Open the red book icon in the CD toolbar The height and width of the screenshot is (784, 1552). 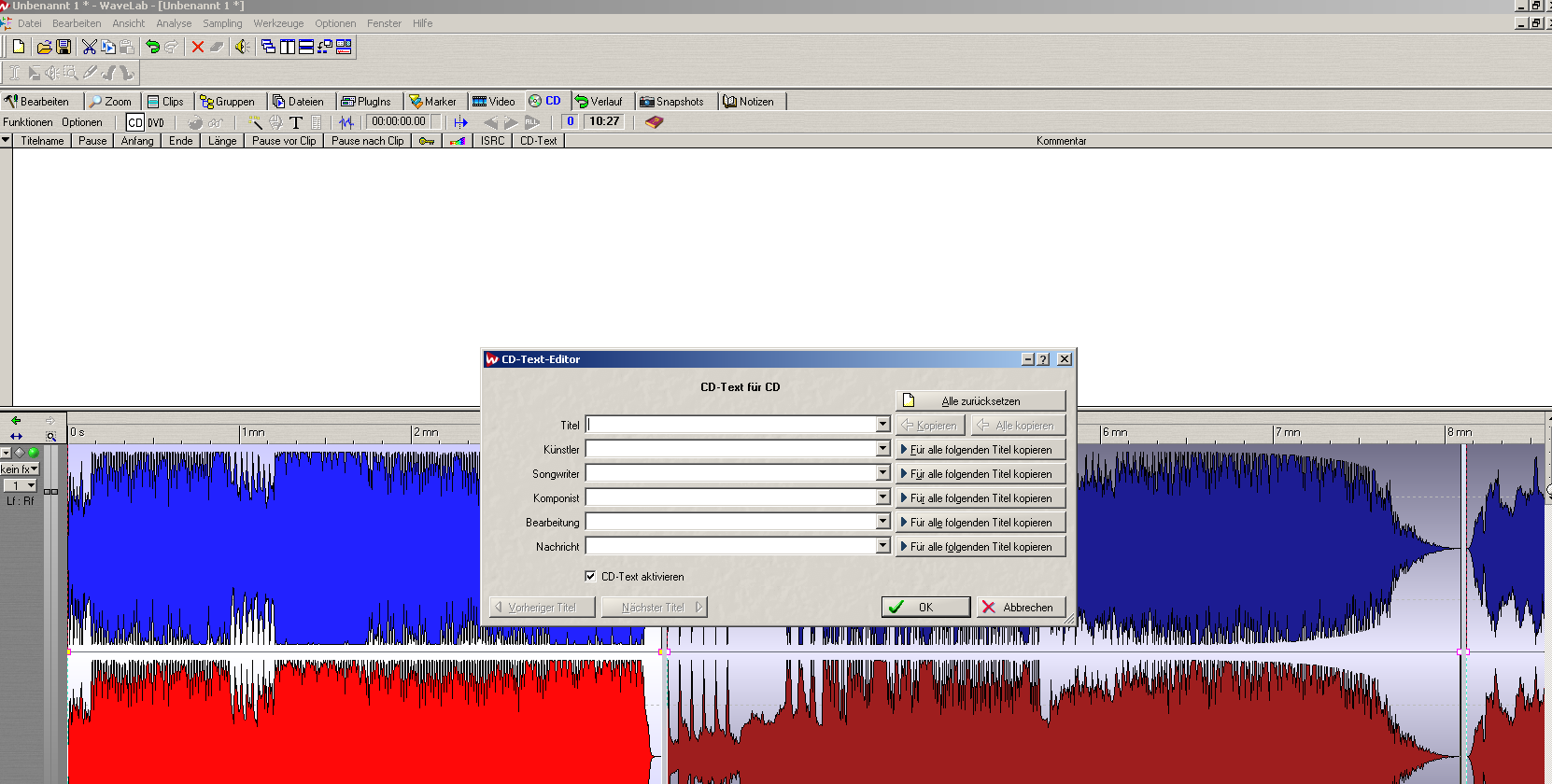pos(654,122)
